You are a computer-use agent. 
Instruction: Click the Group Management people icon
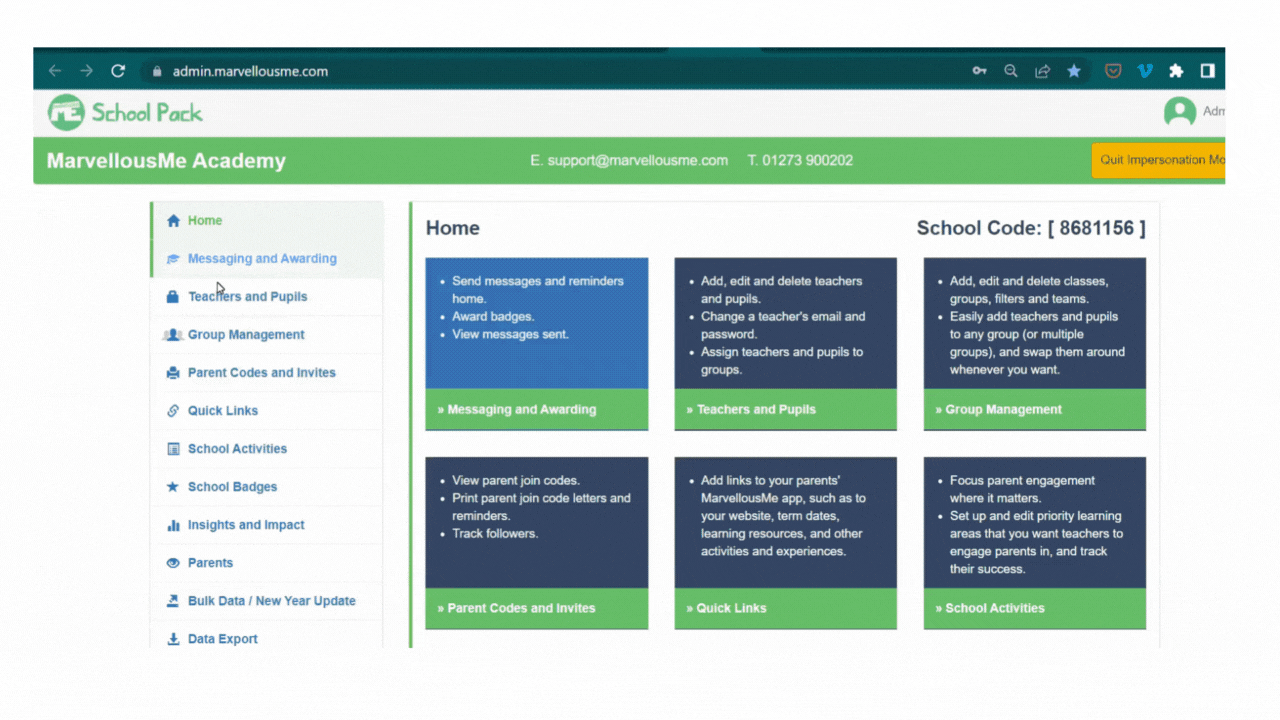click(x=172, y=335)
